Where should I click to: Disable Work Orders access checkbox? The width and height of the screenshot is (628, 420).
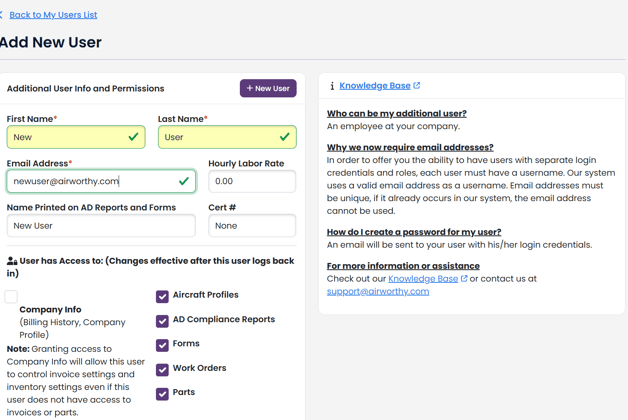[162, 370]
